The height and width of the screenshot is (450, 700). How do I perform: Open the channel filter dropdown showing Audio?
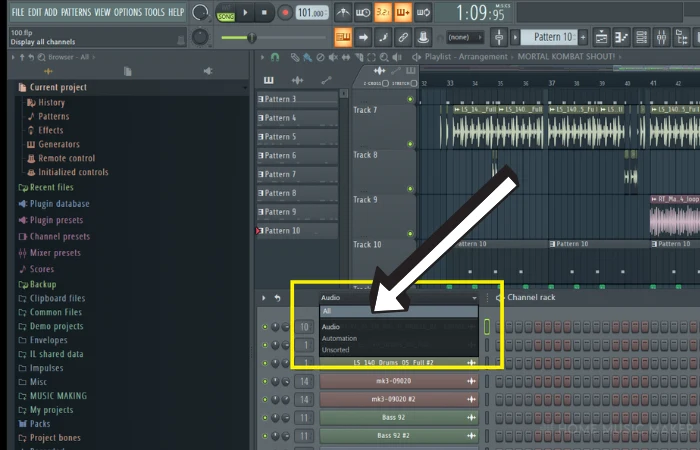[399, 298]
